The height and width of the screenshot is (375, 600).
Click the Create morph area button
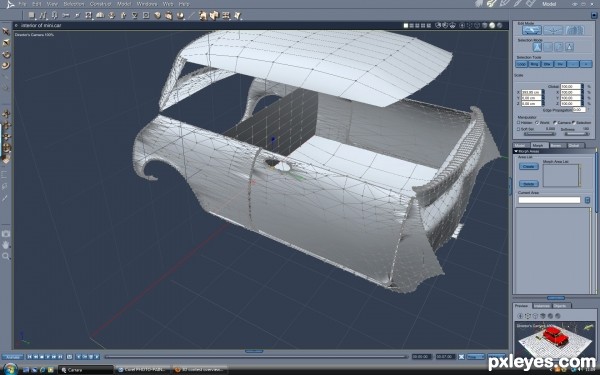pyautogui.click(x=528, y=166)
